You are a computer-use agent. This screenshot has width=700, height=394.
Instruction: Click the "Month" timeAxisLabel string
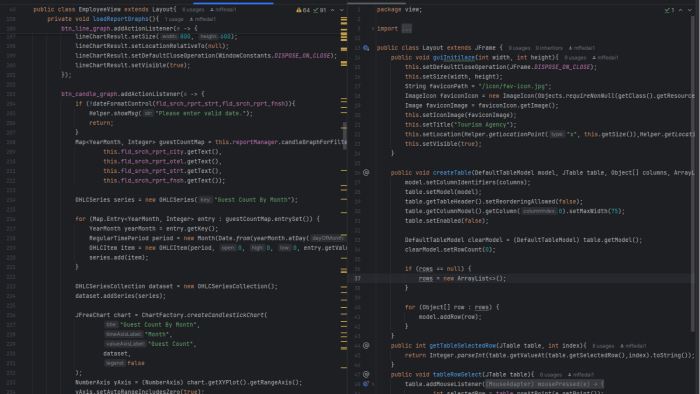157,334
